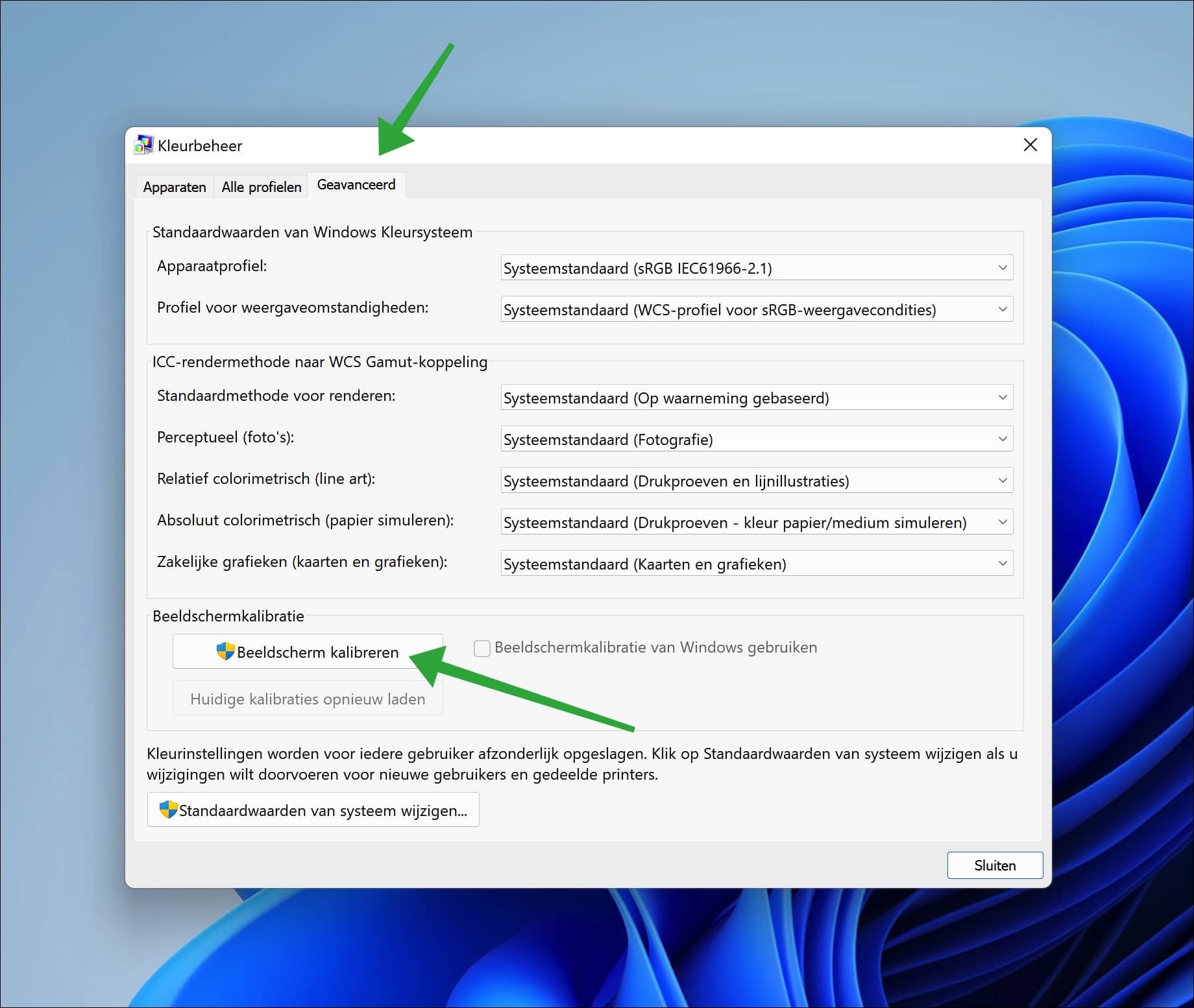The height and width of the screenshot is (1008, 1194).
Task: Click the Kleurbeheer title bar icon
Action: [x=143, y=145]
